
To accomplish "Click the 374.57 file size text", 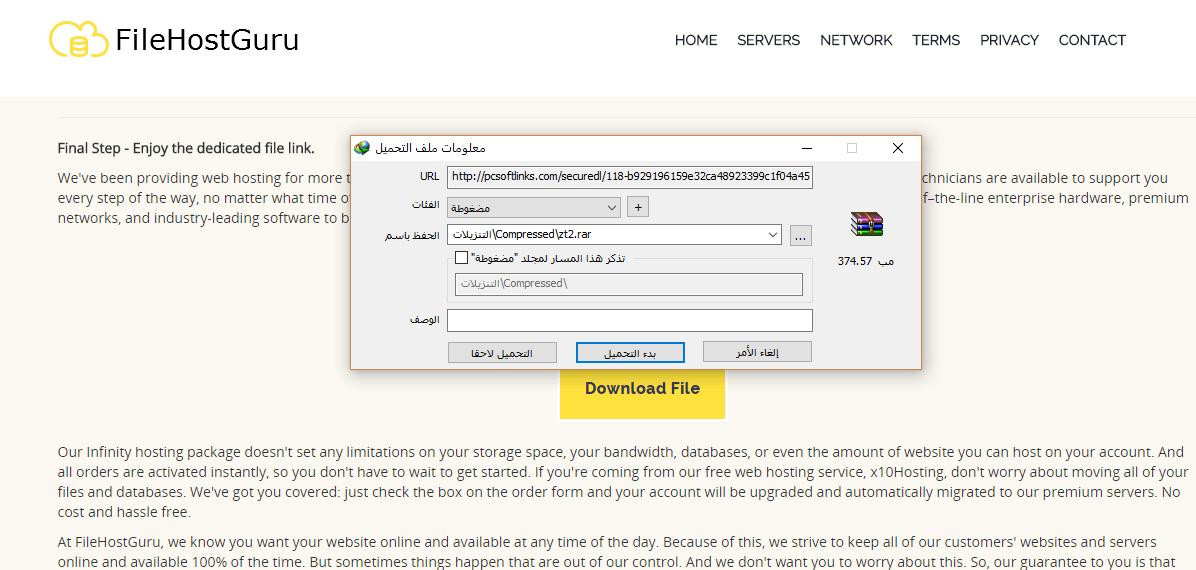I will point(854,262).
